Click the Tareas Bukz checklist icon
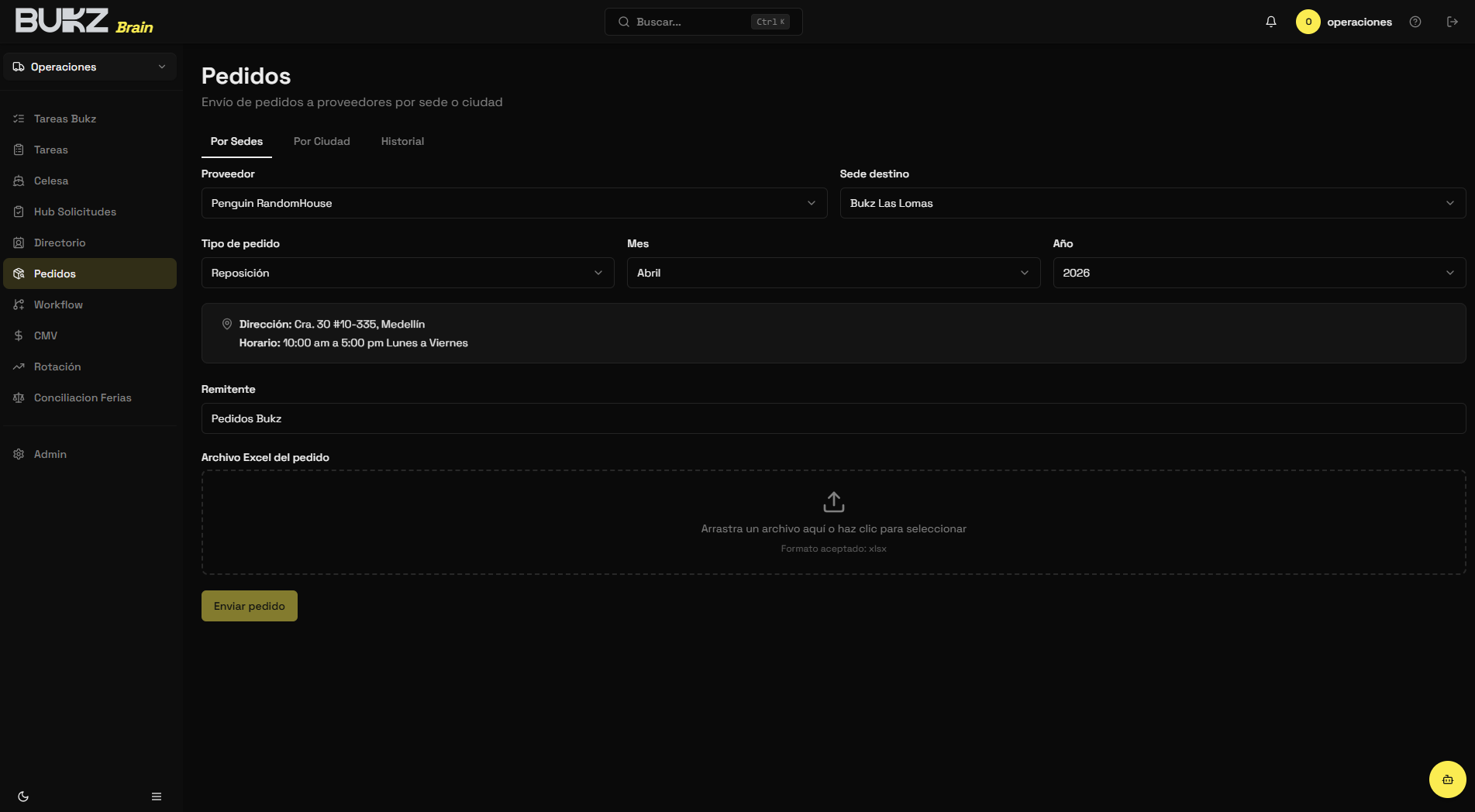This screenshot has width=1475, height=812. (x=19, y=119)
